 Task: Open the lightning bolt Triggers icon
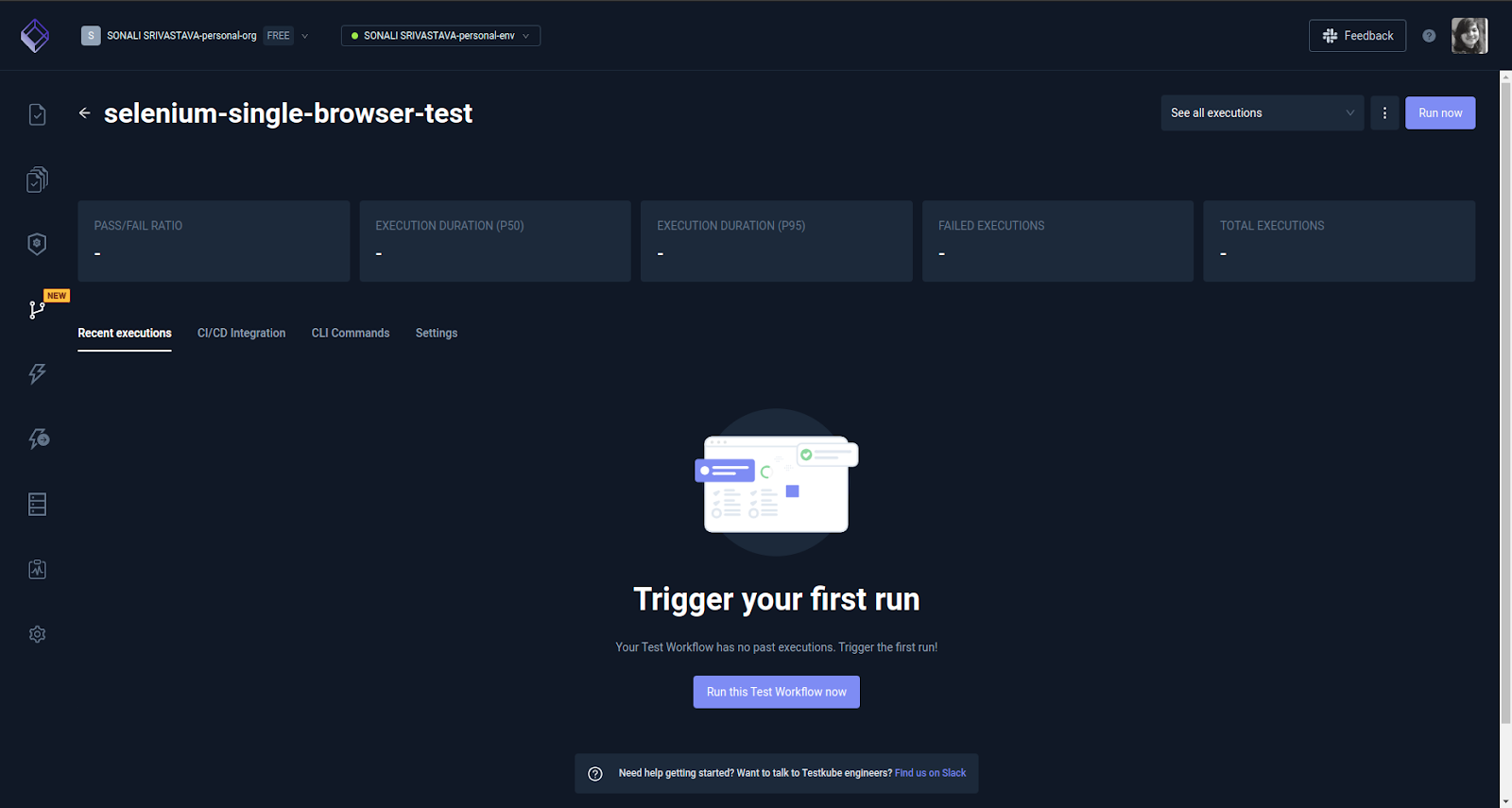37,373
